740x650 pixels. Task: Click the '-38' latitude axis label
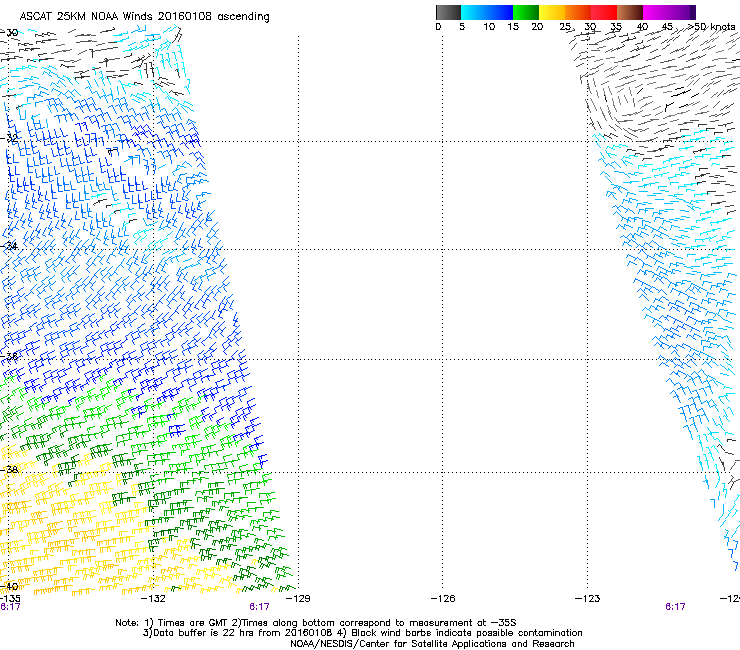pyautogui.click(x=9, y=470)
